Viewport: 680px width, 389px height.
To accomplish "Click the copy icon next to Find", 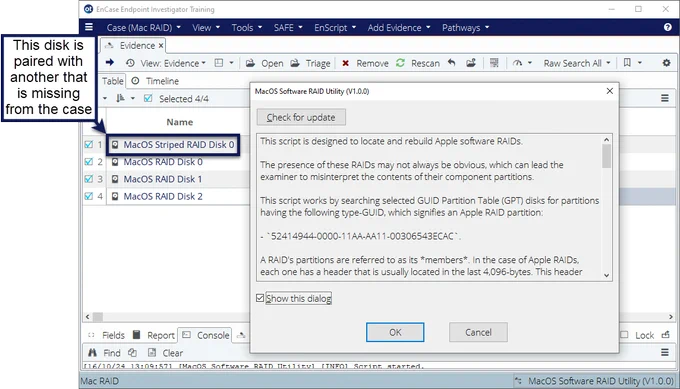I will point(132,353).
